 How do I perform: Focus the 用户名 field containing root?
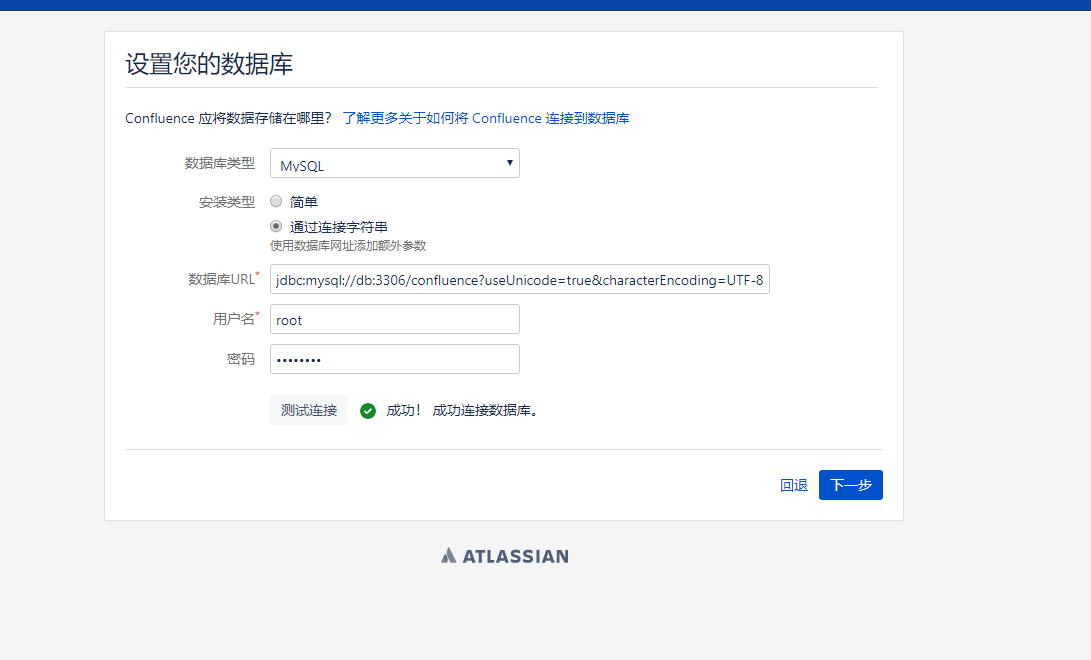(x=395, y=319)
